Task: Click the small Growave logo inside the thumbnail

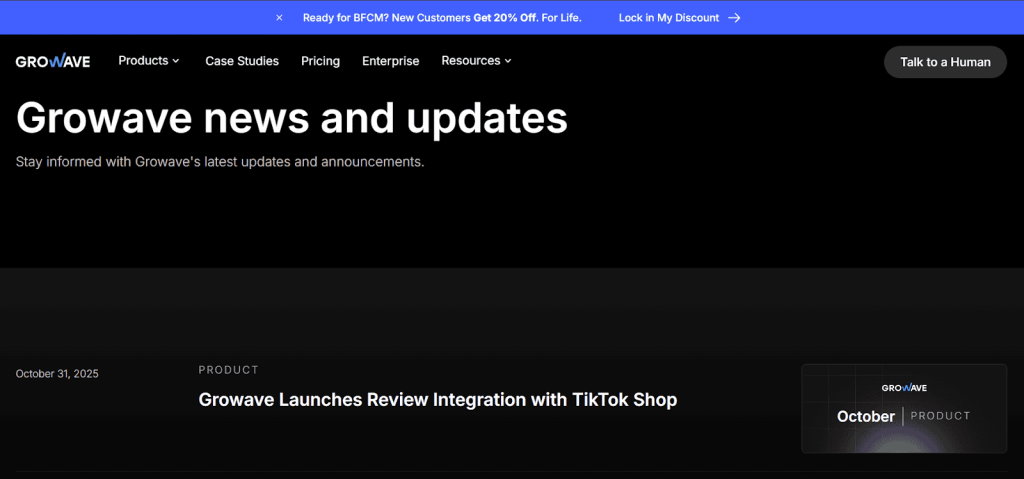Action: (903, 388)
